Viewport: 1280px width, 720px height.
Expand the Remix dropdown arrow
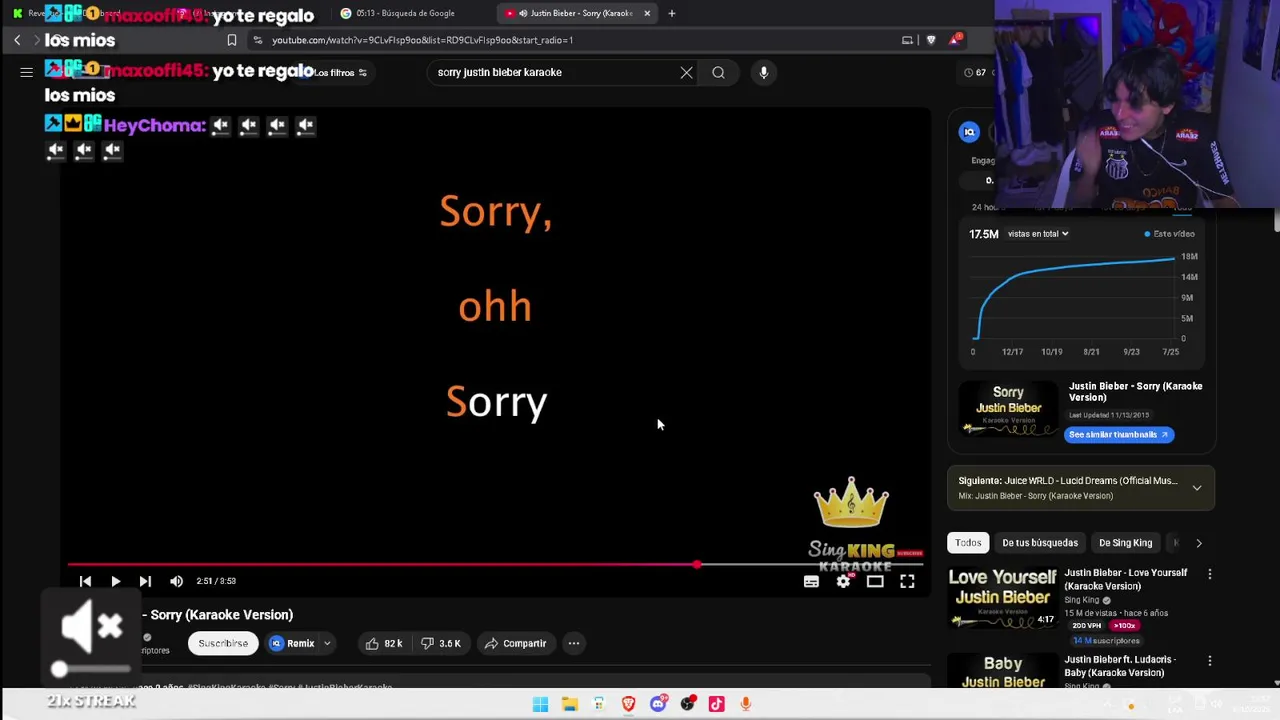click(x=327, y=643)
